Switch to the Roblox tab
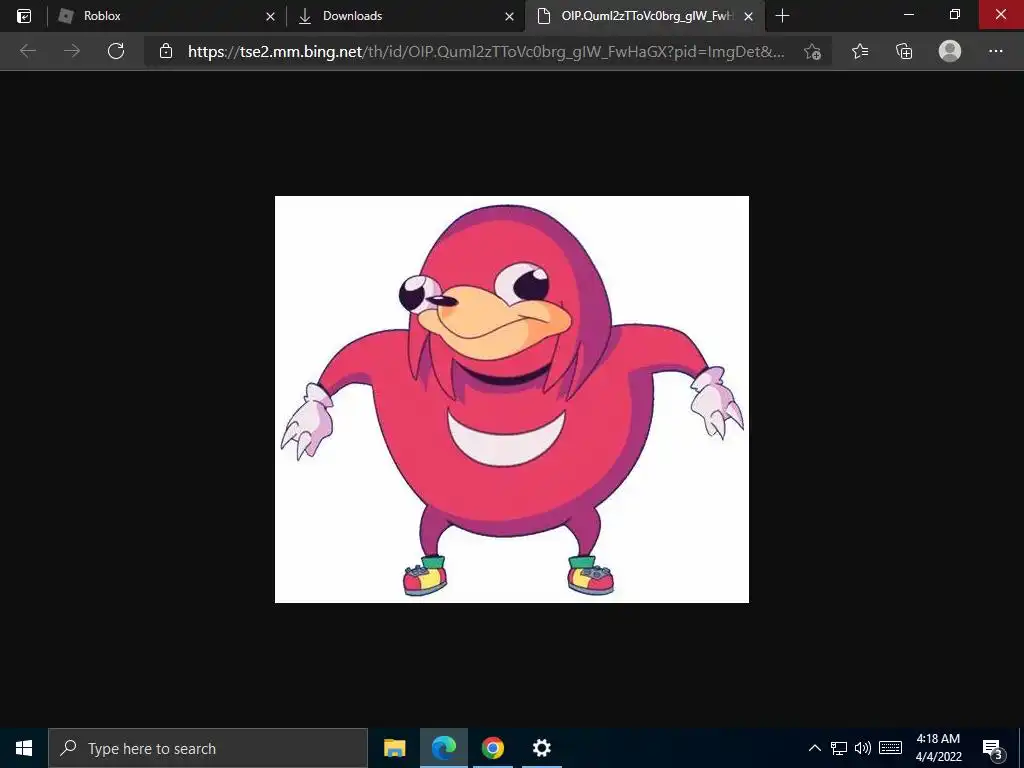The width and height of the screenshot is (1024, 768). (x=166, y=16)
